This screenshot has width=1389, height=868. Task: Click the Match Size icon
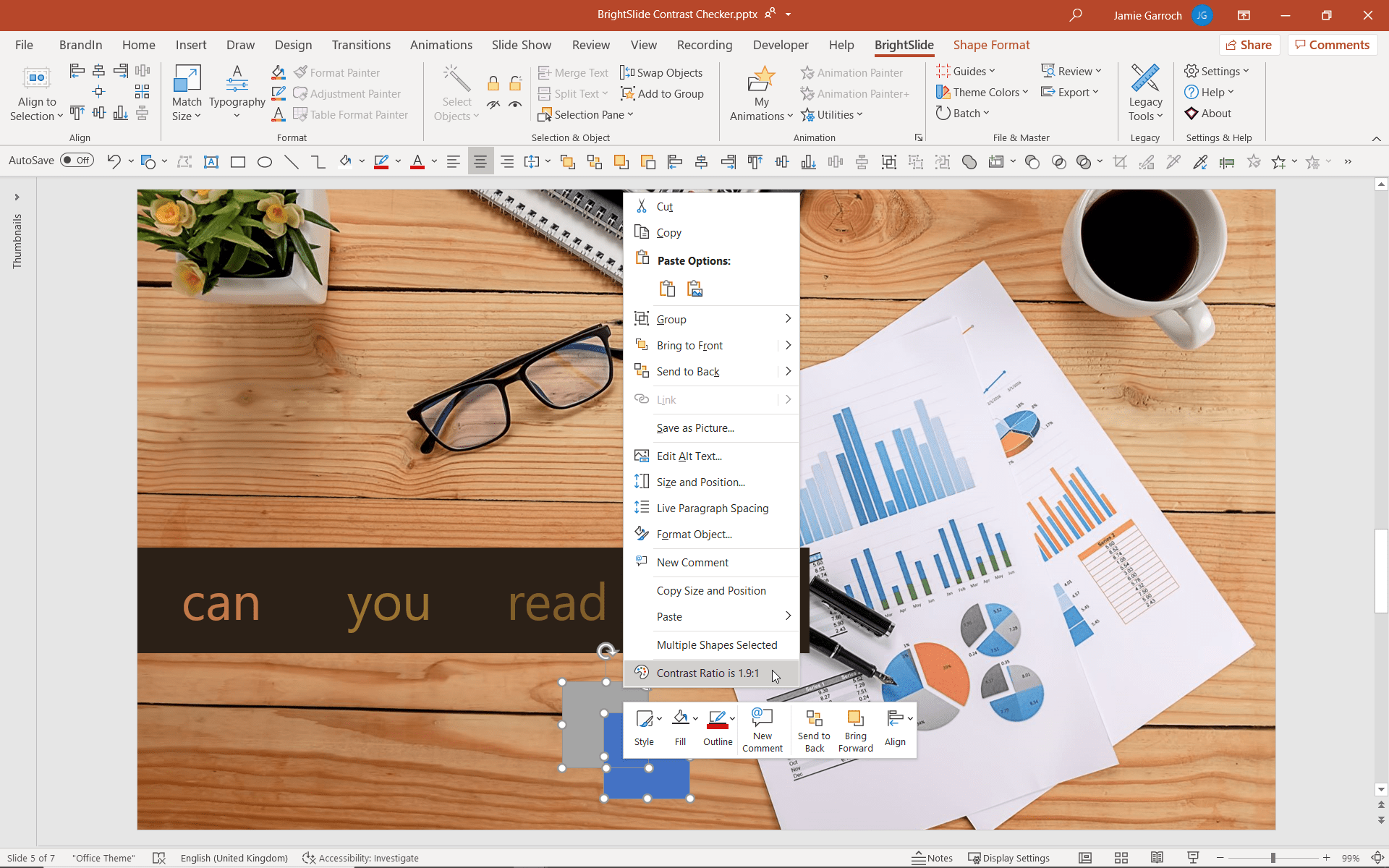click(x=187, y=78)
